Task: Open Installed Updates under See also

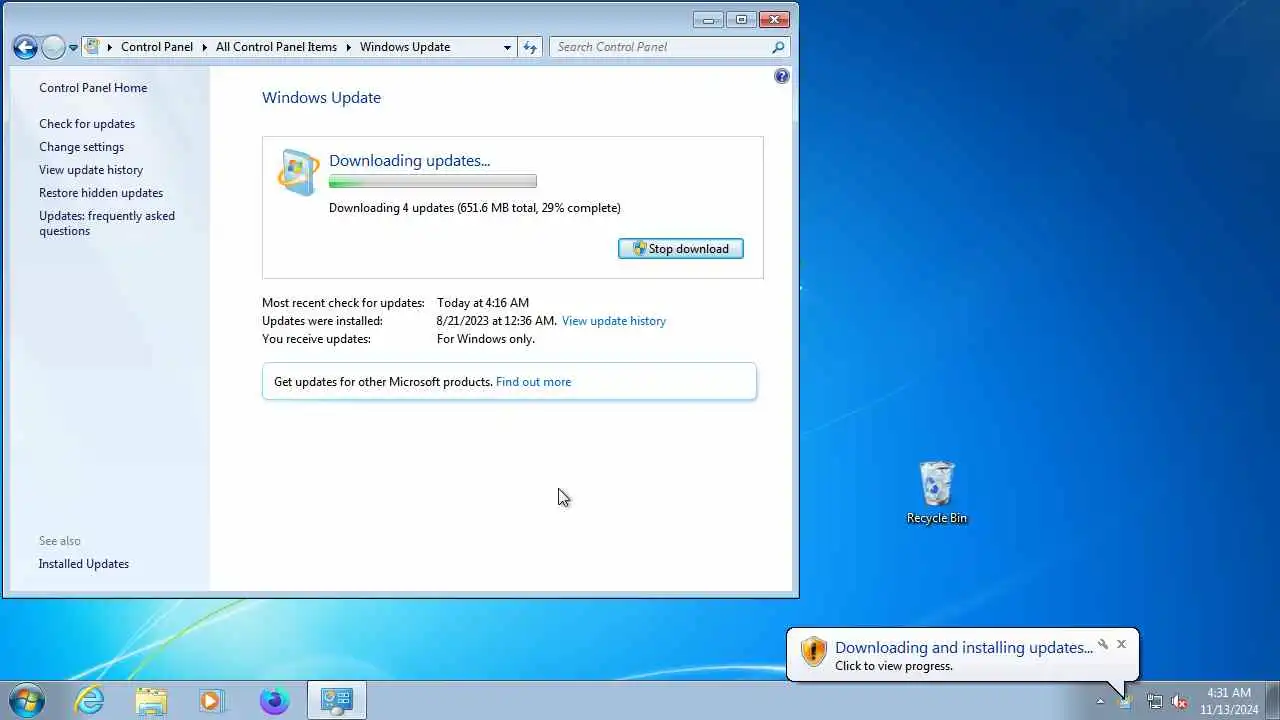Action: tap(84, 564)
